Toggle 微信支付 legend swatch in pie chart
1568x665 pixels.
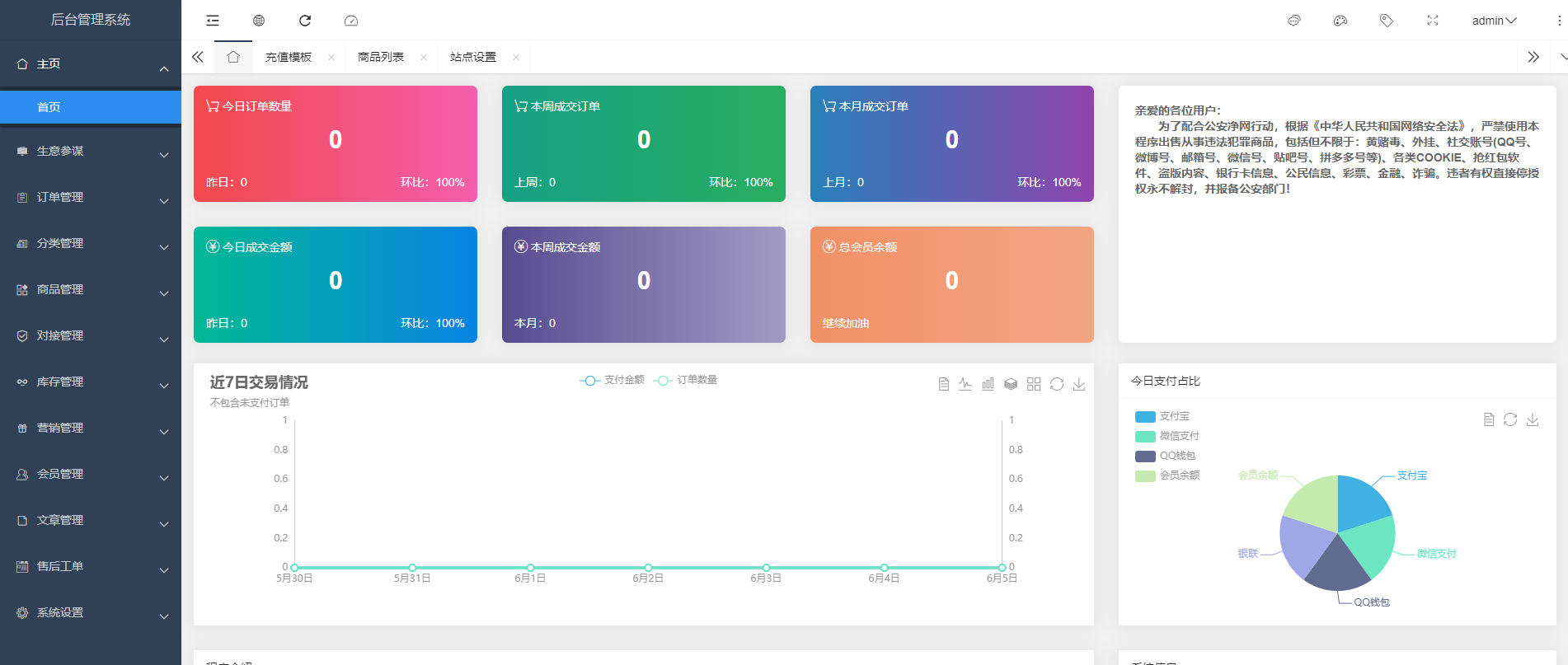(1145, 437)
